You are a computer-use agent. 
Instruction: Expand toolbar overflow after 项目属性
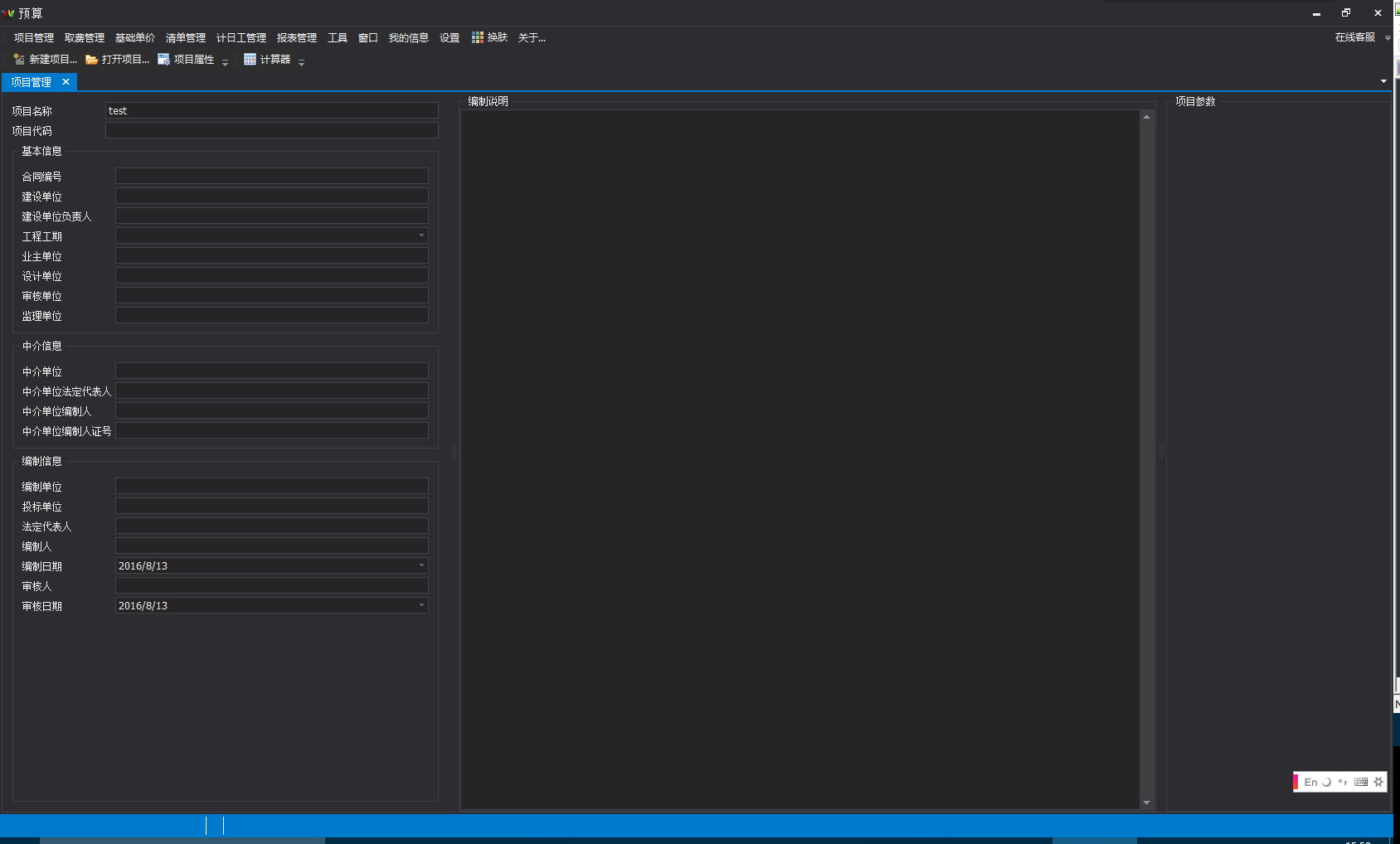(225, 61)
